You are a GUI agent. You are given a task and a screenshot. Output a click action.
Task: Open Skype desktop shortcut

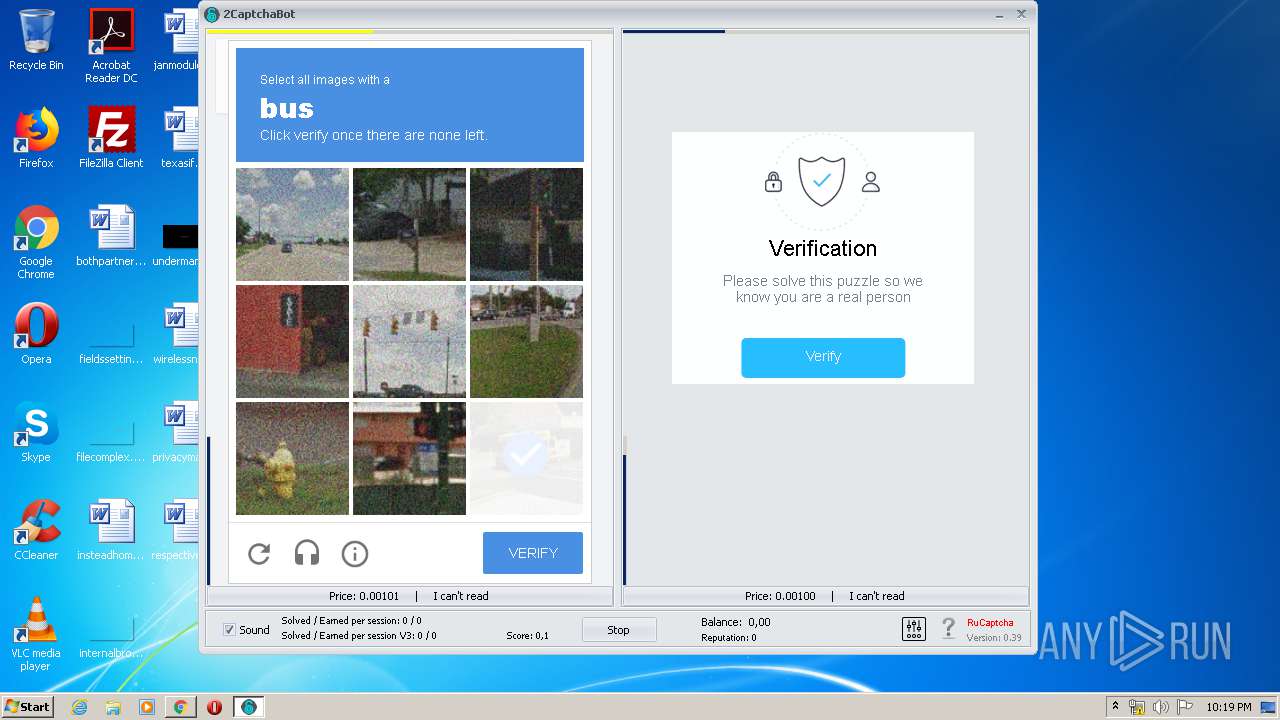(x=36, y=432)
